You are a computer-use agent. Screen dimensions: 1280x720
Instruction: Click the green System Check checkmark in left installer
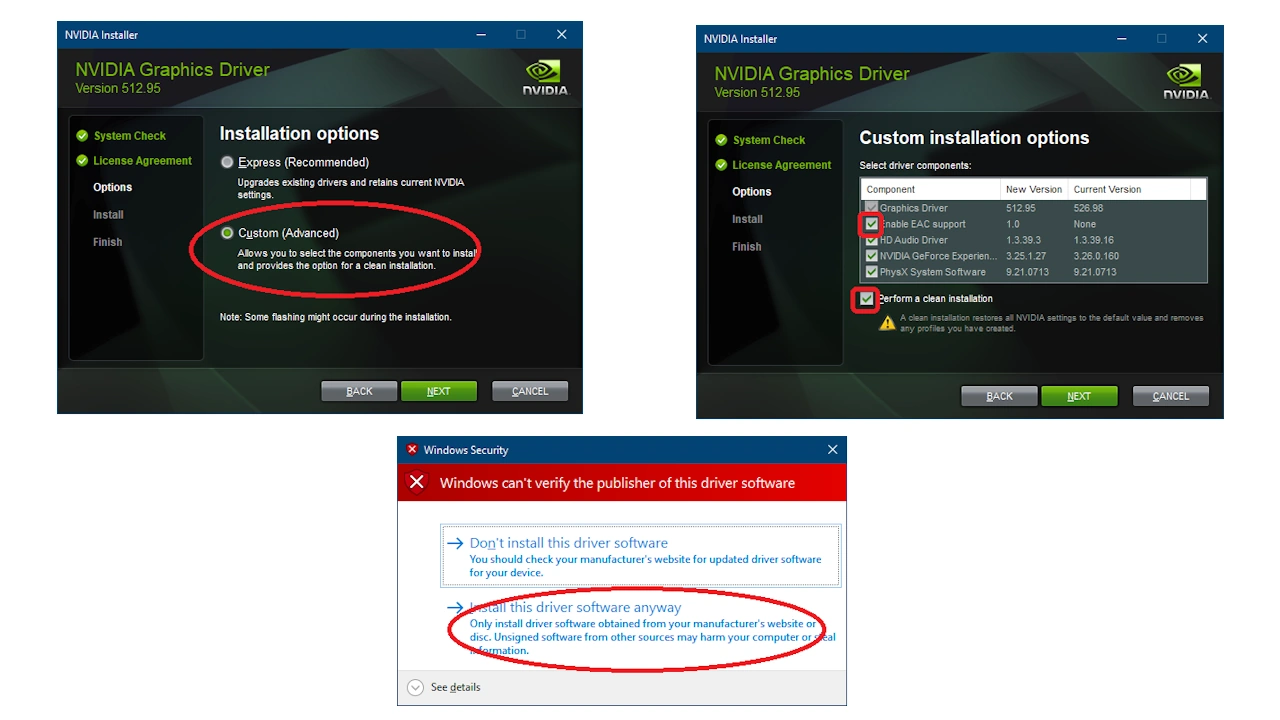(83, 136)
